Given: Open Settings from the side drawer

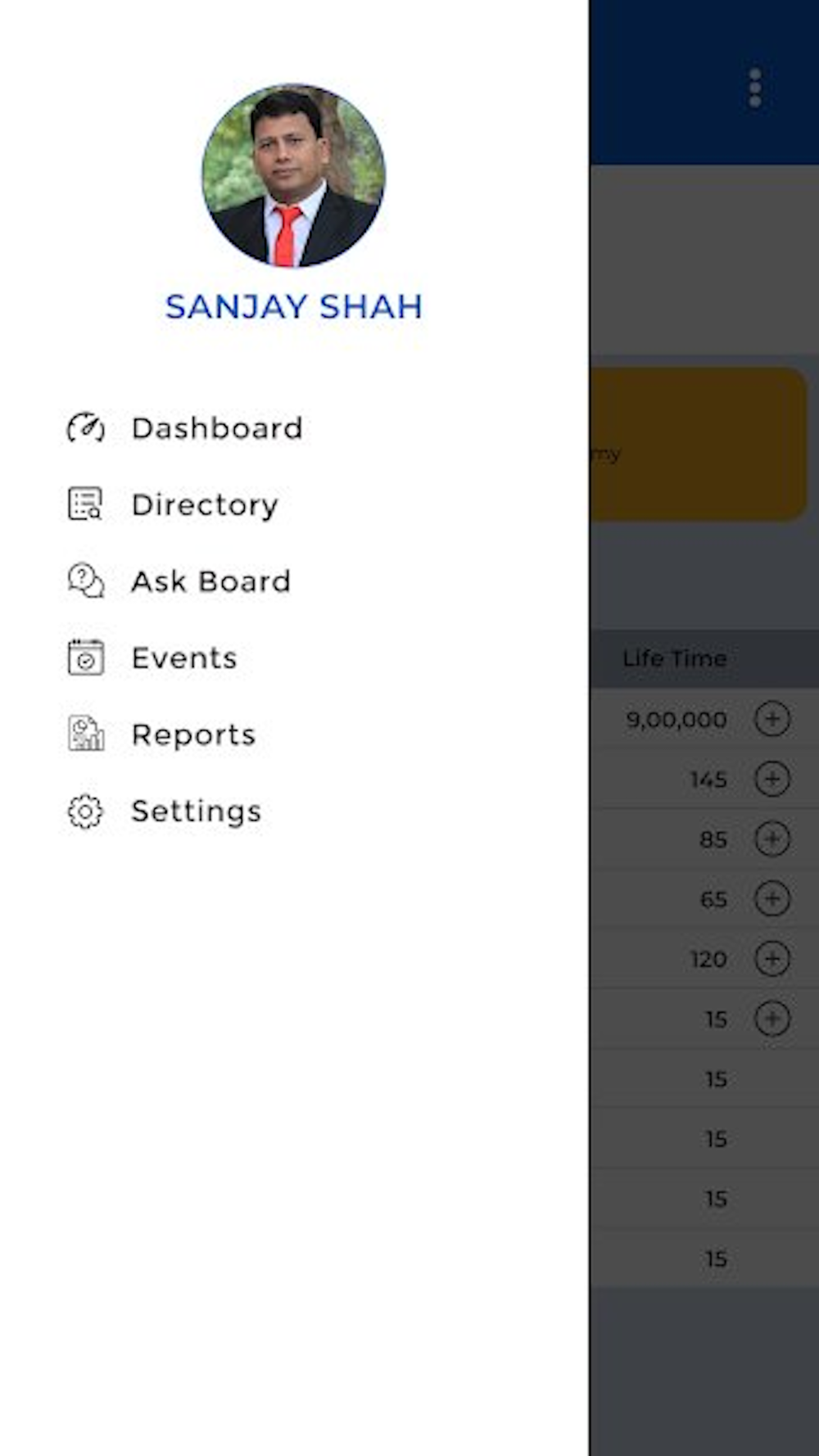Looking at the screenshot, I should click(x=197, y=812).
